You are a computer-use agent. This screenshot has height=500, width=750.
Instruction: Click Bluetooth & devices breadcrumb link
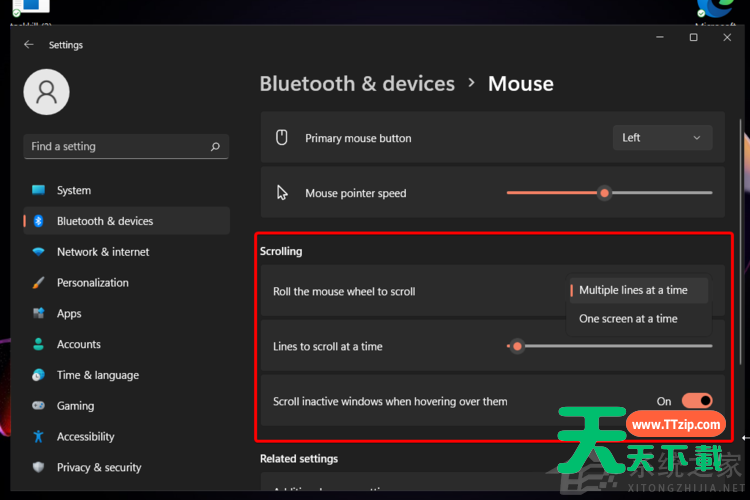click(x=357, y=84)
